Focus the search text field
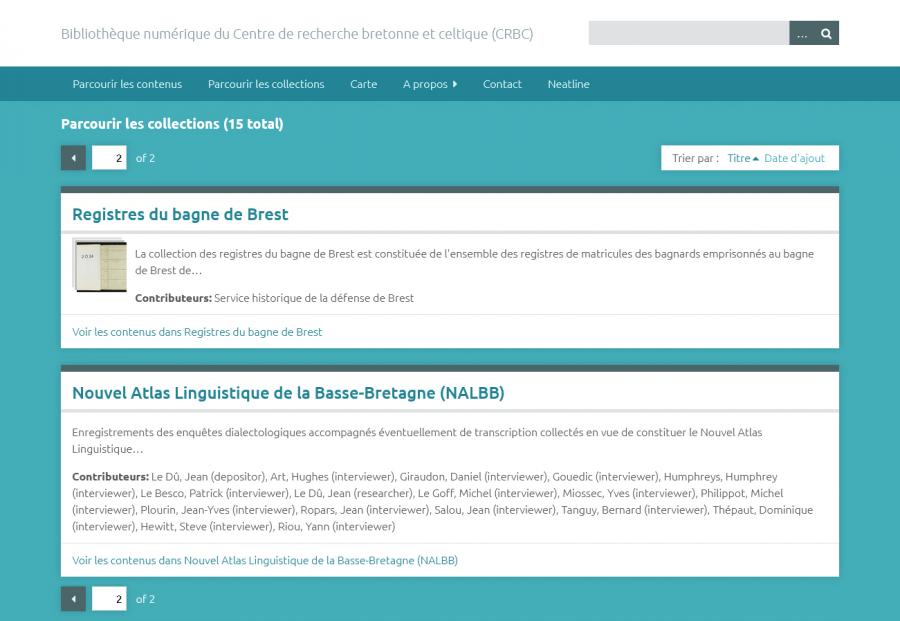Viewport: 900px width, 621px height. coord(689,33)
